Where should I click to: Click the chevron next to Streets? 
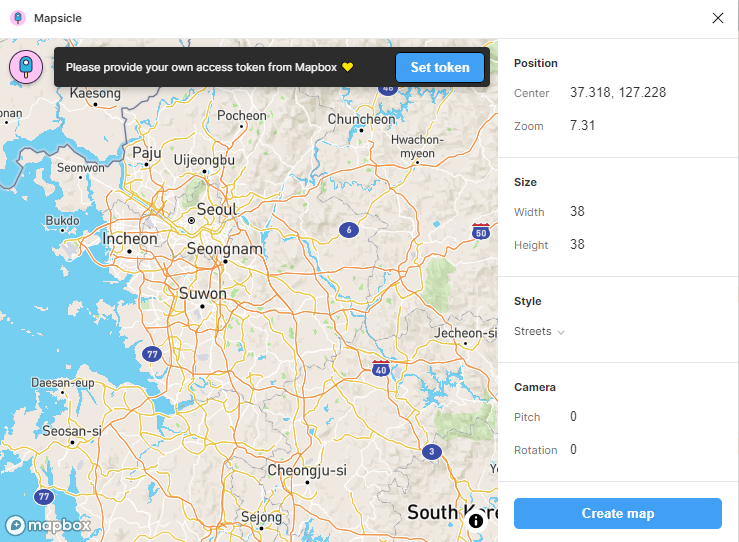(561, 332)
